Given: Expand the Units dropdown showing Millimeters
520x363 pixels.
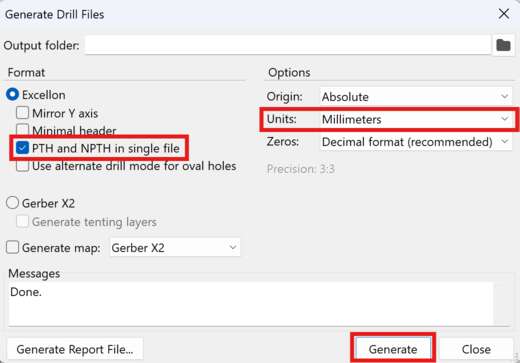Looking at the screenshot, I should pyautogui.click(x=416, y=119).
